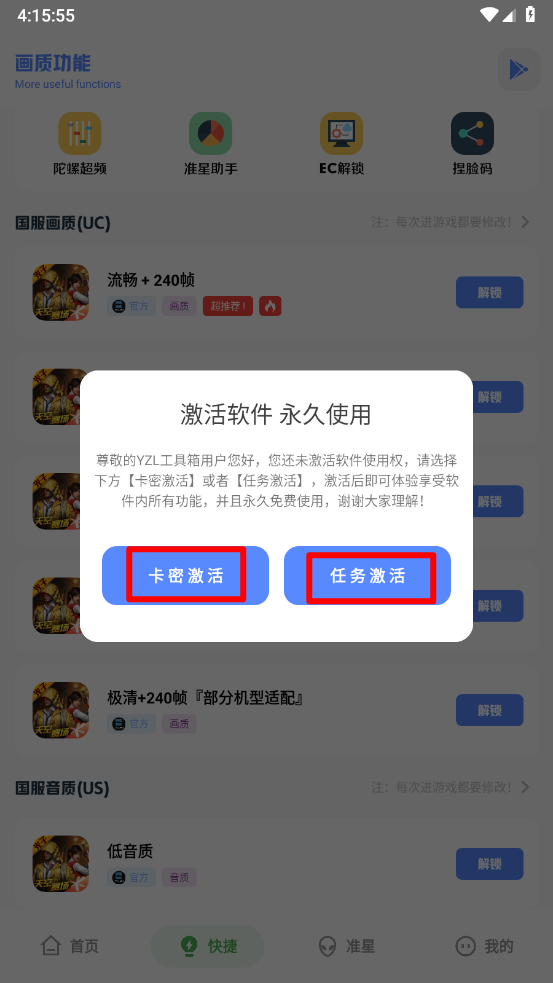553x983 pixels.
Task: Switch to the 我的 profile tab
Action: click(484, 945)
